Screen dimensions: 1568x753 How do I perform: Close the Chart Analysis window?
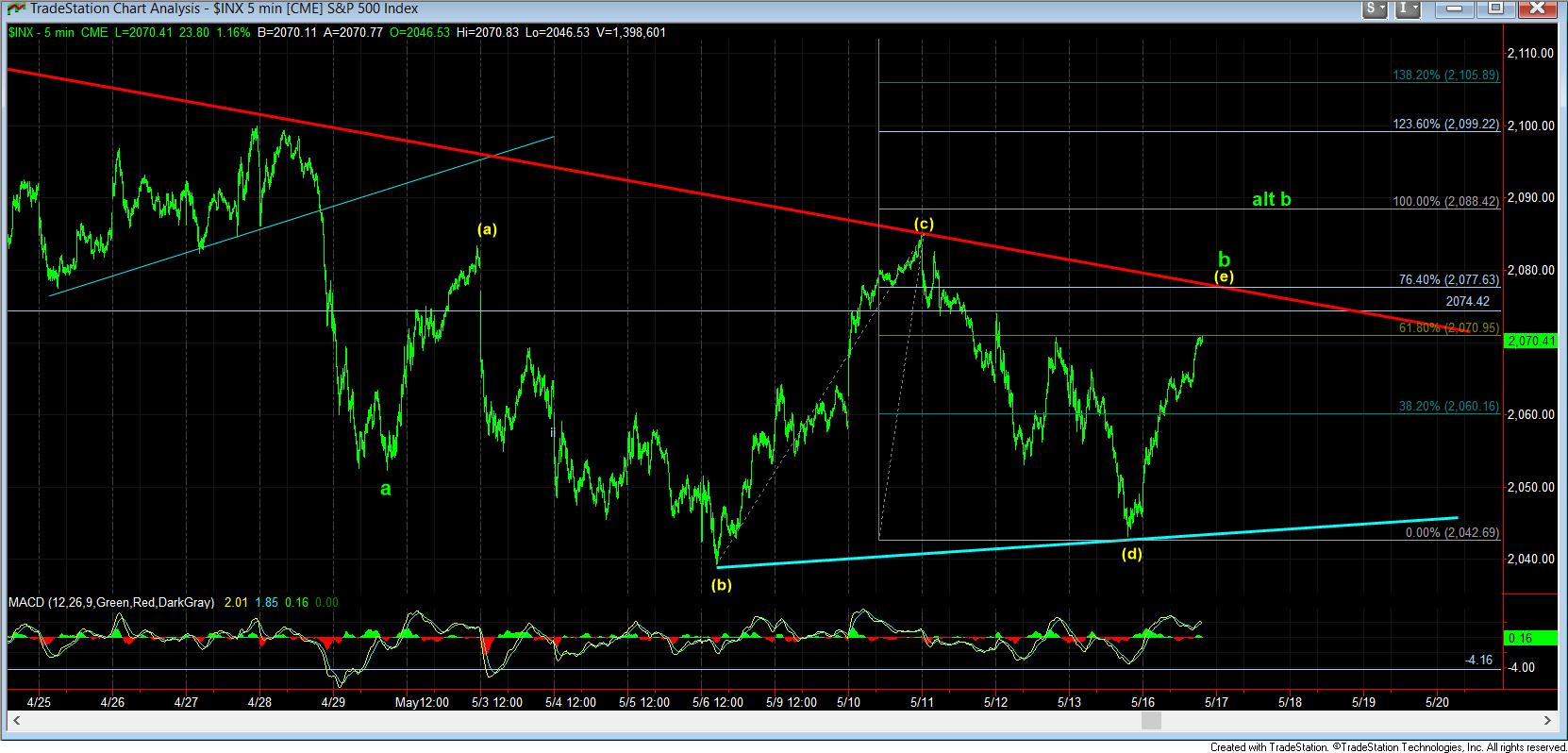1540,8
